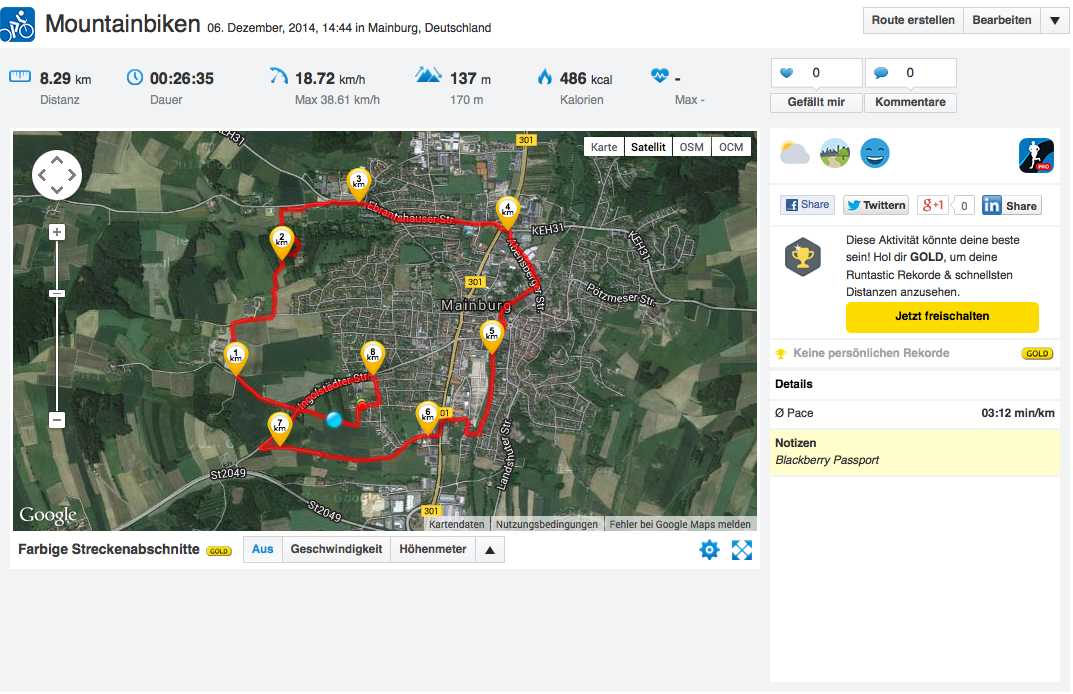Screen dimensions: 1073x694
Task: Open the Runtastic PRO app icon
Action: pos(1036,155)
